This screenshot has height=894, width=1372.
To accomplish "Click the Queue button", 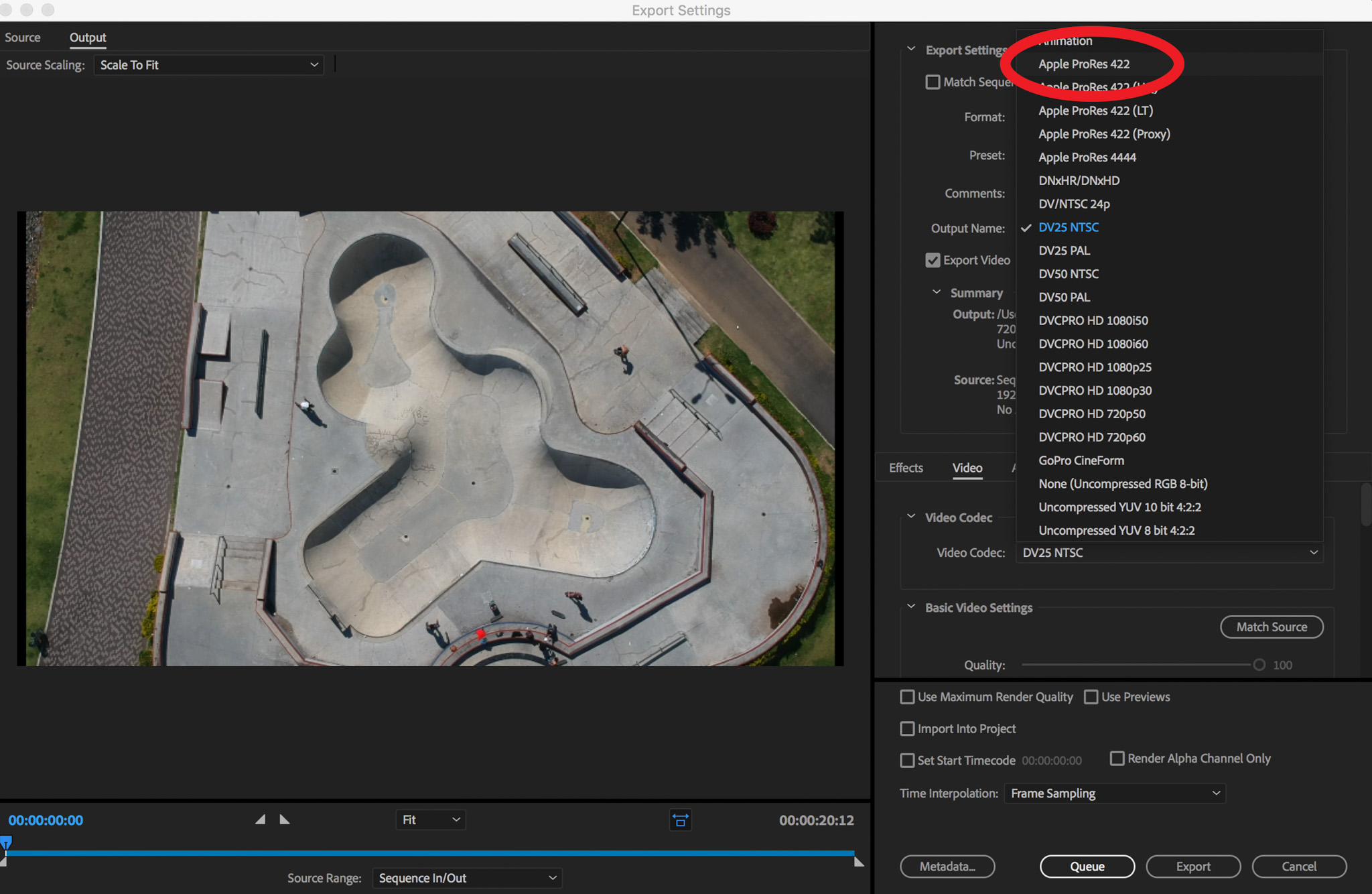I will coord(1087,867).
